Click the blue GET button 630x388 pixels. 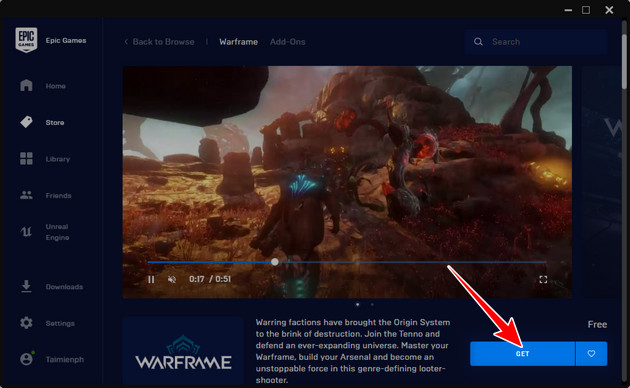coord(522,353)
